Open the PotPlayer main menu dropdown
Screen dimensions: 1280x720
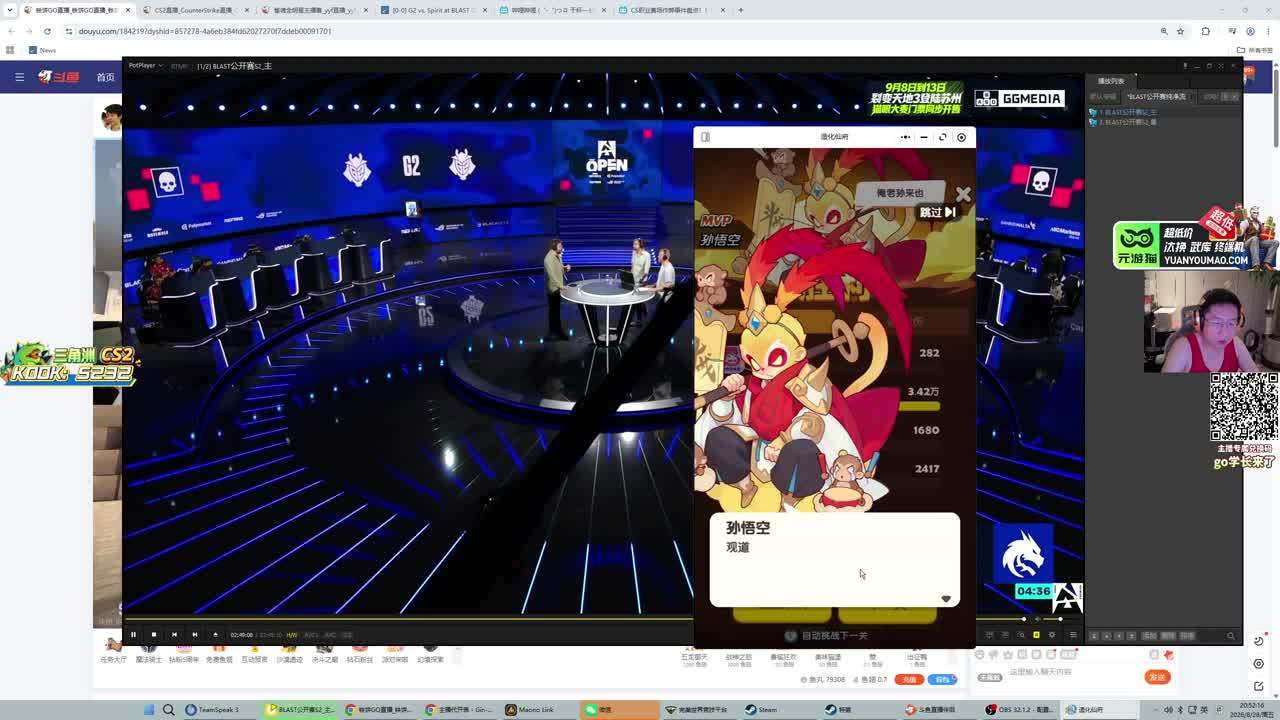point(145,66)
